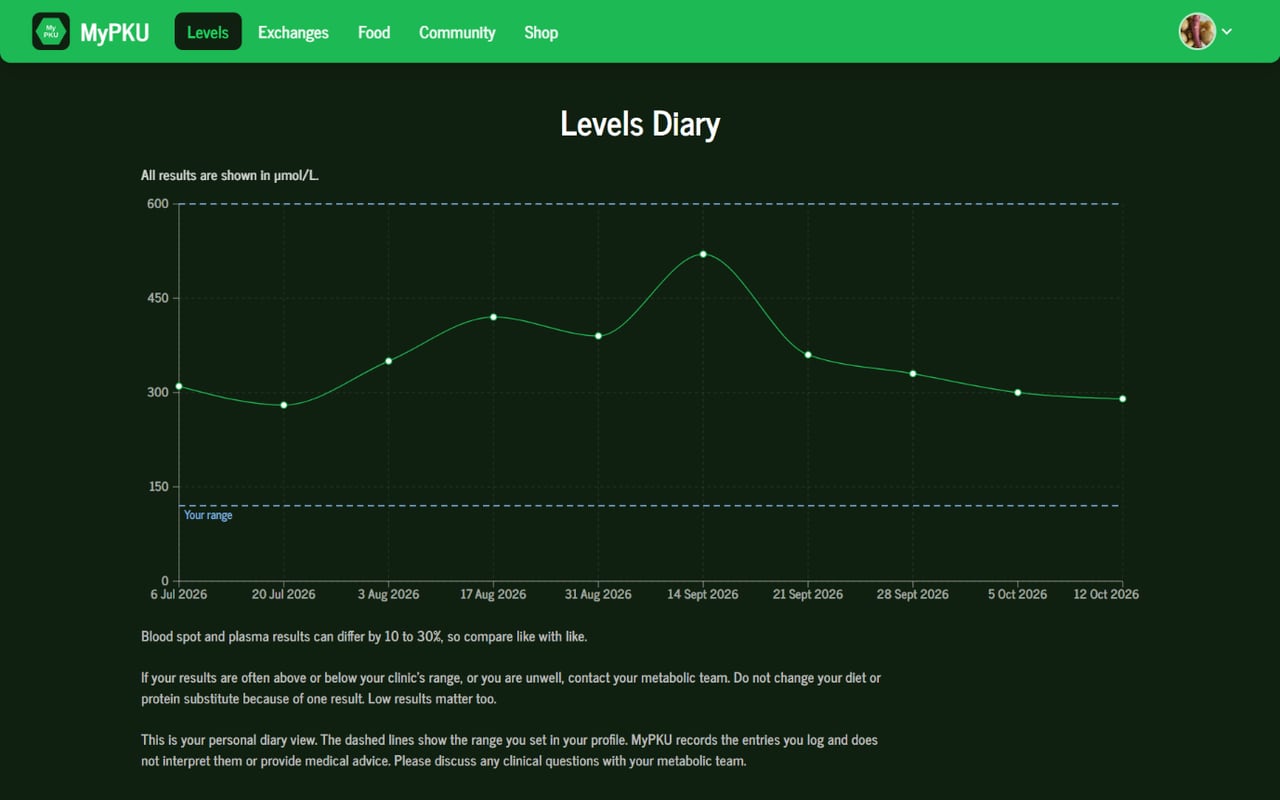This screenshot has width=1280, height=800.
Task: Click the 150 y-axis label
Action: (x=158, y=487)
